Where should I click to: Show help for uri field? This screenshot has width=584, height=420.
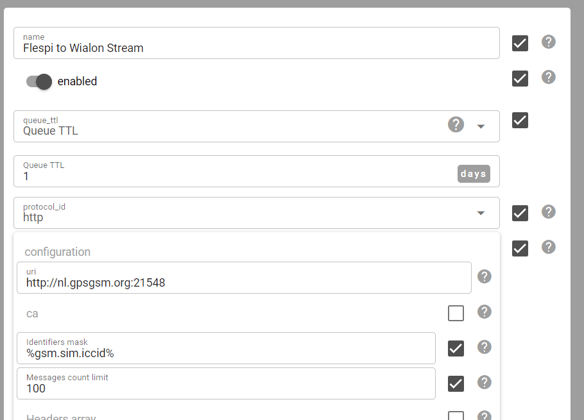484,276
